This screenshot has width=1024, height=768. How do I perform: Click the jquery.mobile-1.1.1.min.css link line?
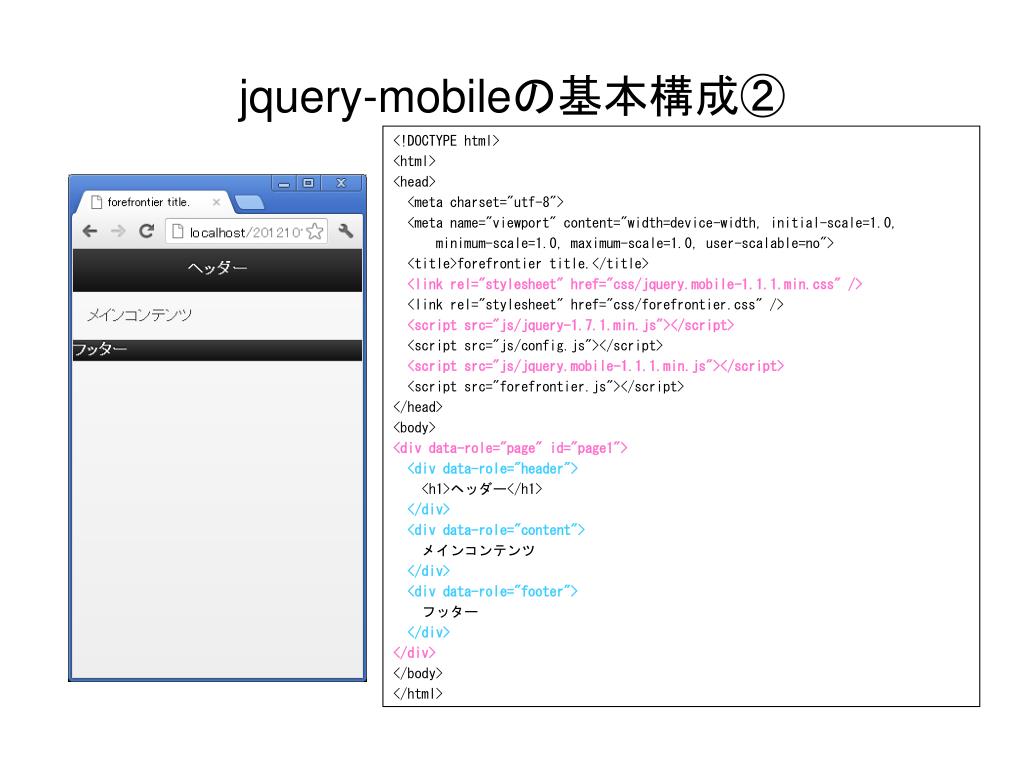click(635, 285)
